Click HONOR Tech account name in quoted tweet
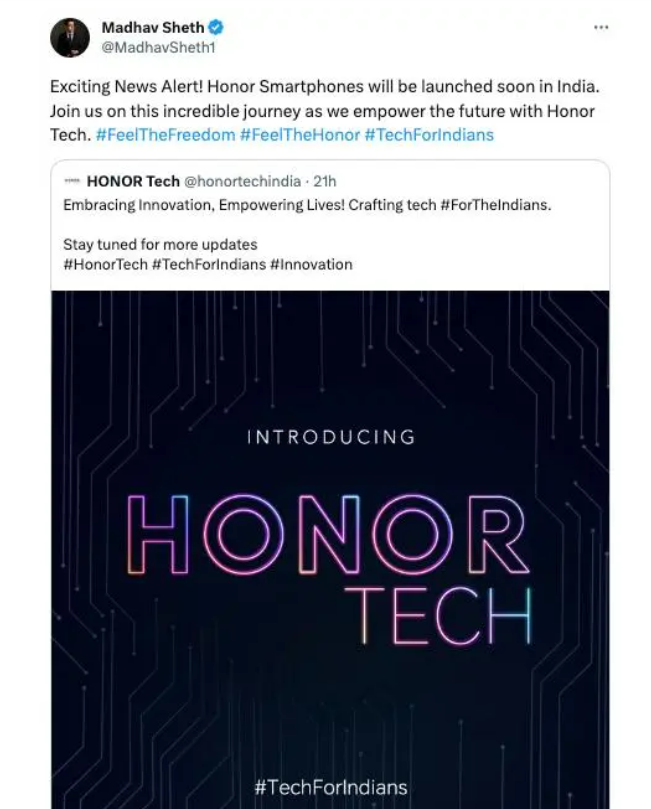 tap(133, 181)
